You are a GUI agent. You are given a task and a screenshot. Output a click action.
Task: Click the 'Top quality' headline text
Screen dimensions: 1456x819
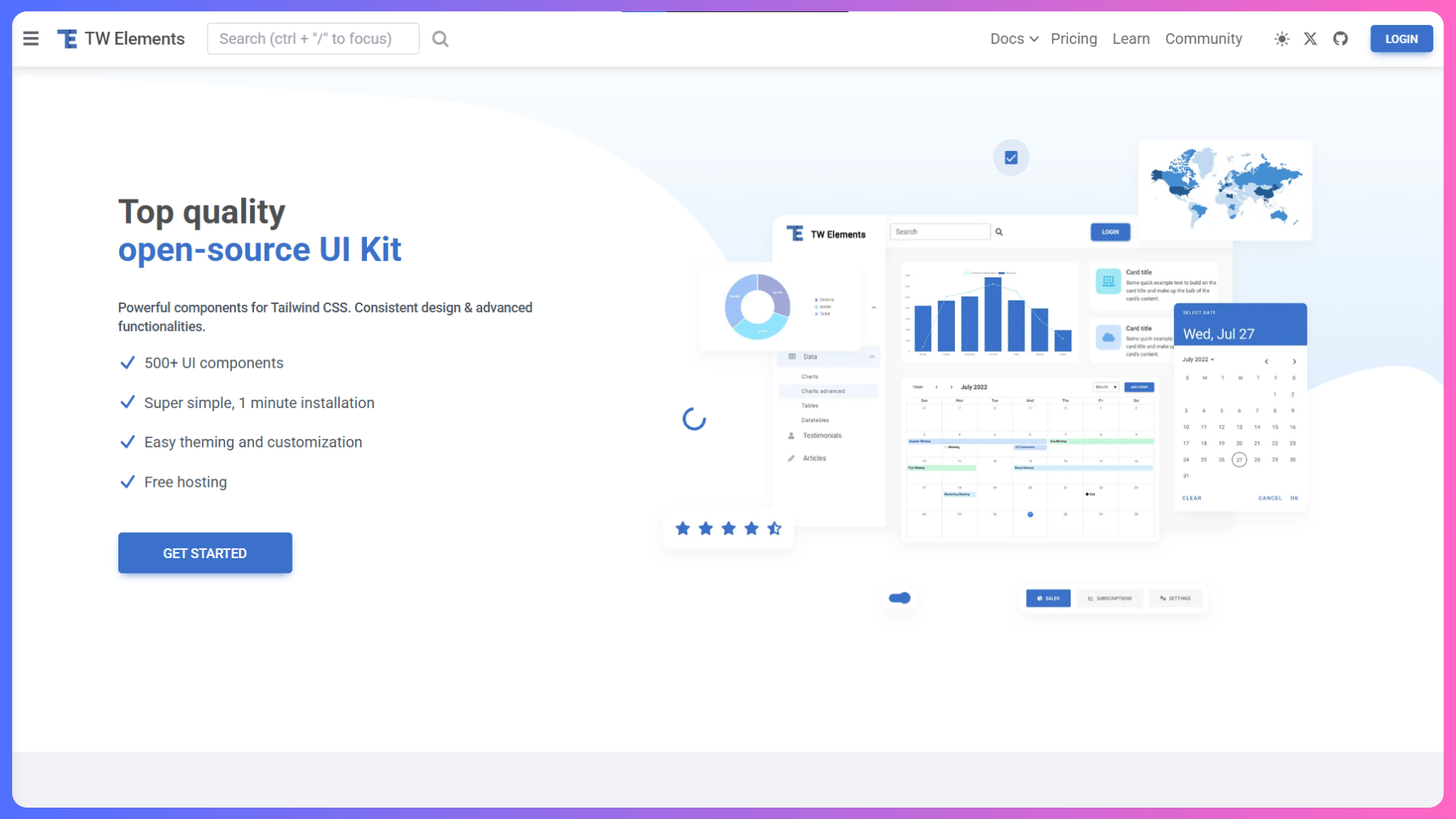(202, 212)
